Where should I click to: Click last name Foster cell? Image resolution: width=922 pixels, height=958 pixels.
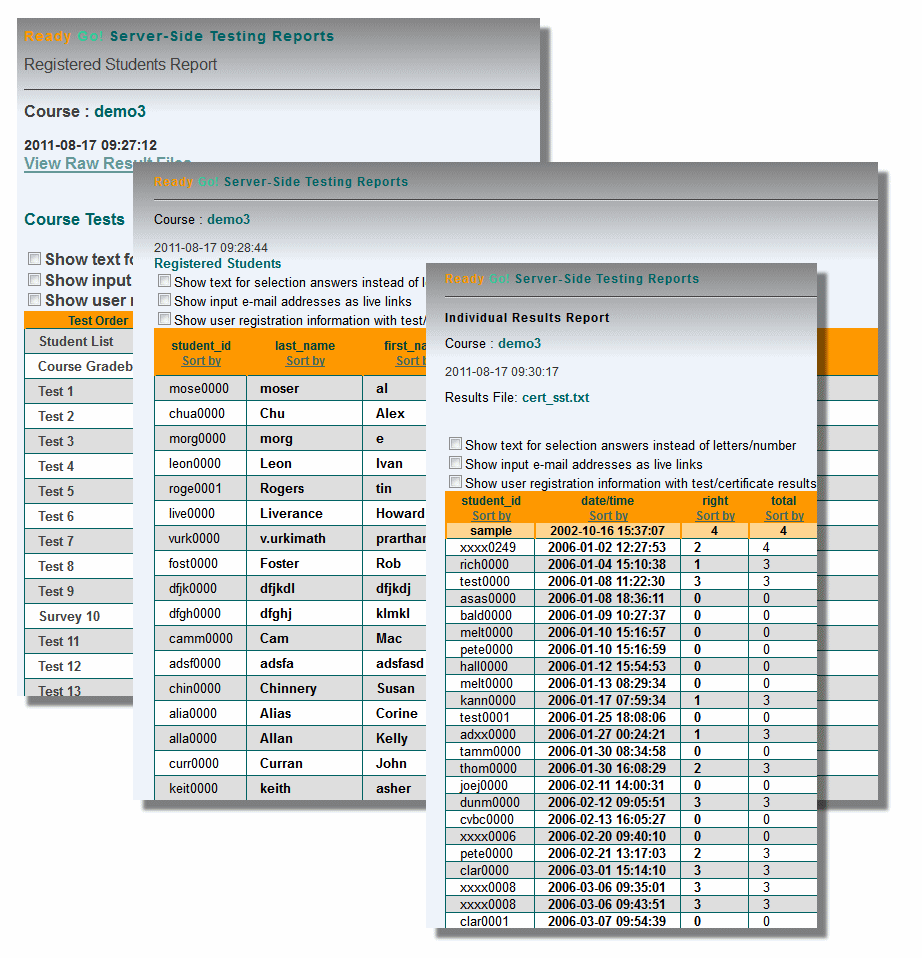tap(279, 564)
